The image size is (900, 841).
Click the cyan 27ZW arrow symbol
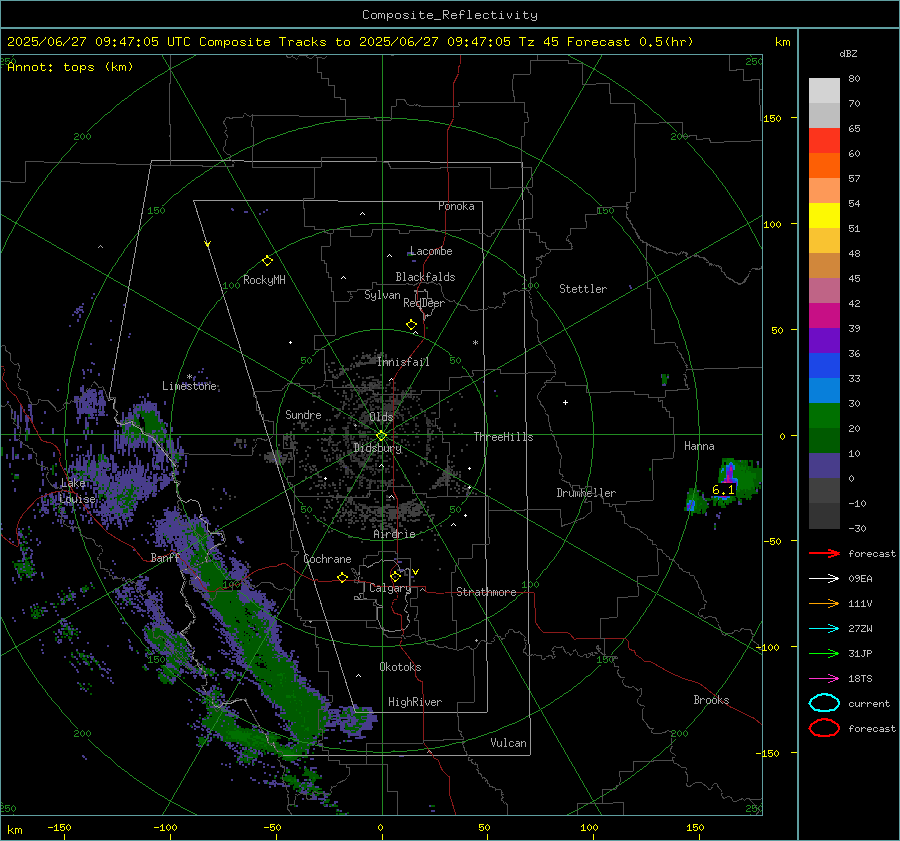pyautogui.click(x=824, y=629)
